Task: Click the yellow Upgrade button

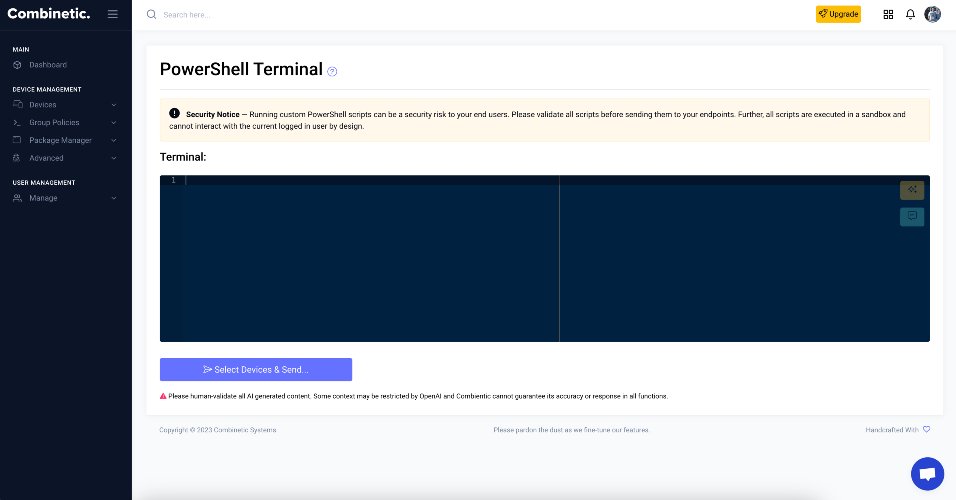Action: (x=838, y=14)
